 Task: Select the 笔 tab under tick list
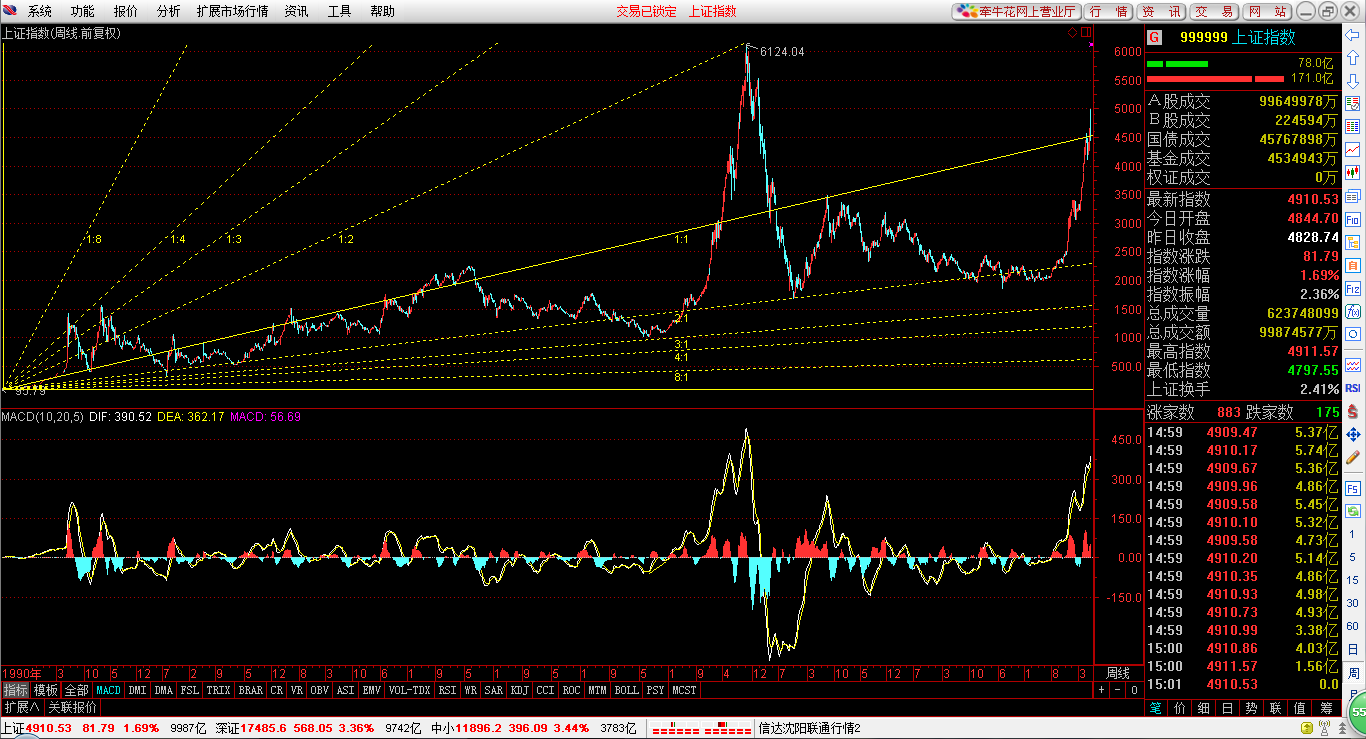point(1155,707)
